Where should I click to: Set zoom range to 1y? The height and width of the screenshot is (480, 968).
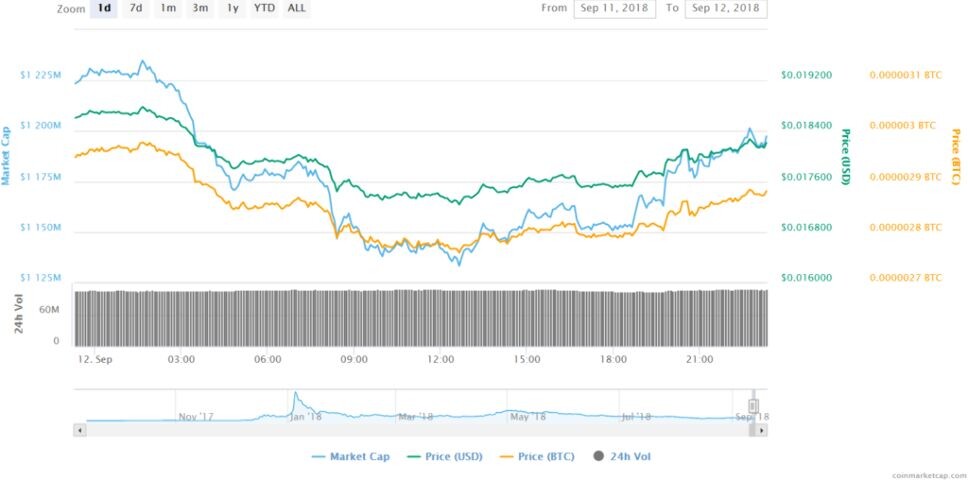click(x=232, y=9)
